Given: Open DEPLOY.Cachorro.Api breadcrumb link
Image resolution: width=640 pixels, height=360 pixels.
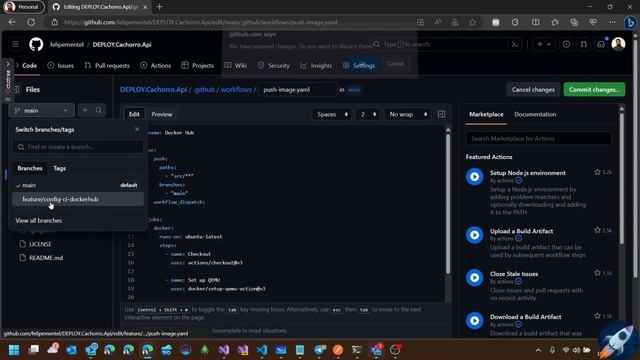Looking at the screenshot, I should (153, 89).
